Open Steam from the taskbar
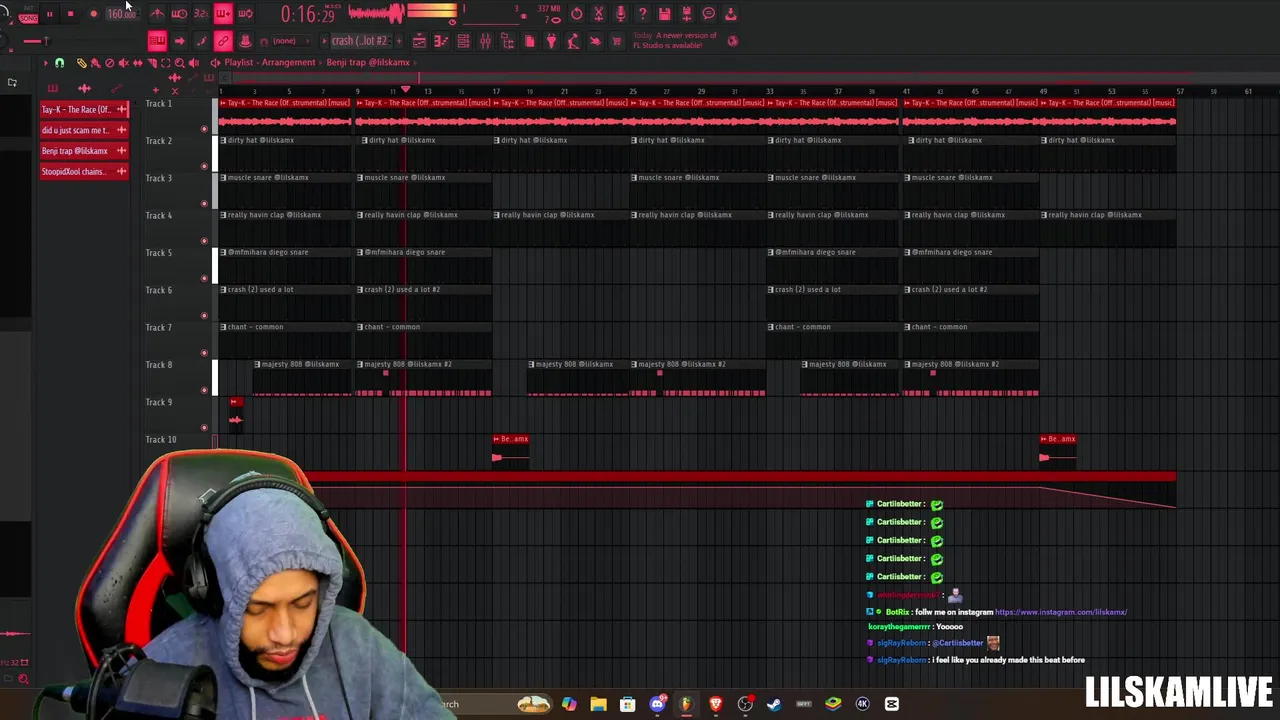The image size is (1280, 720). [x=774, y=704]
